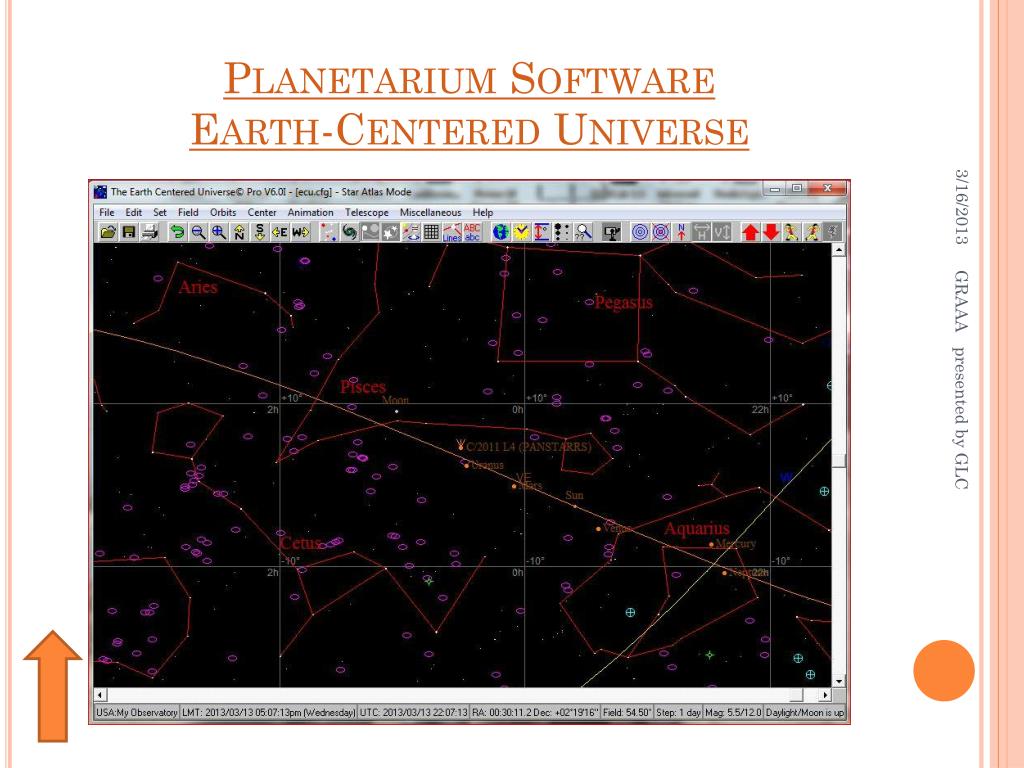
Task: Click the field-of-view red arrows icon
Action: click(x=541, y=232)
